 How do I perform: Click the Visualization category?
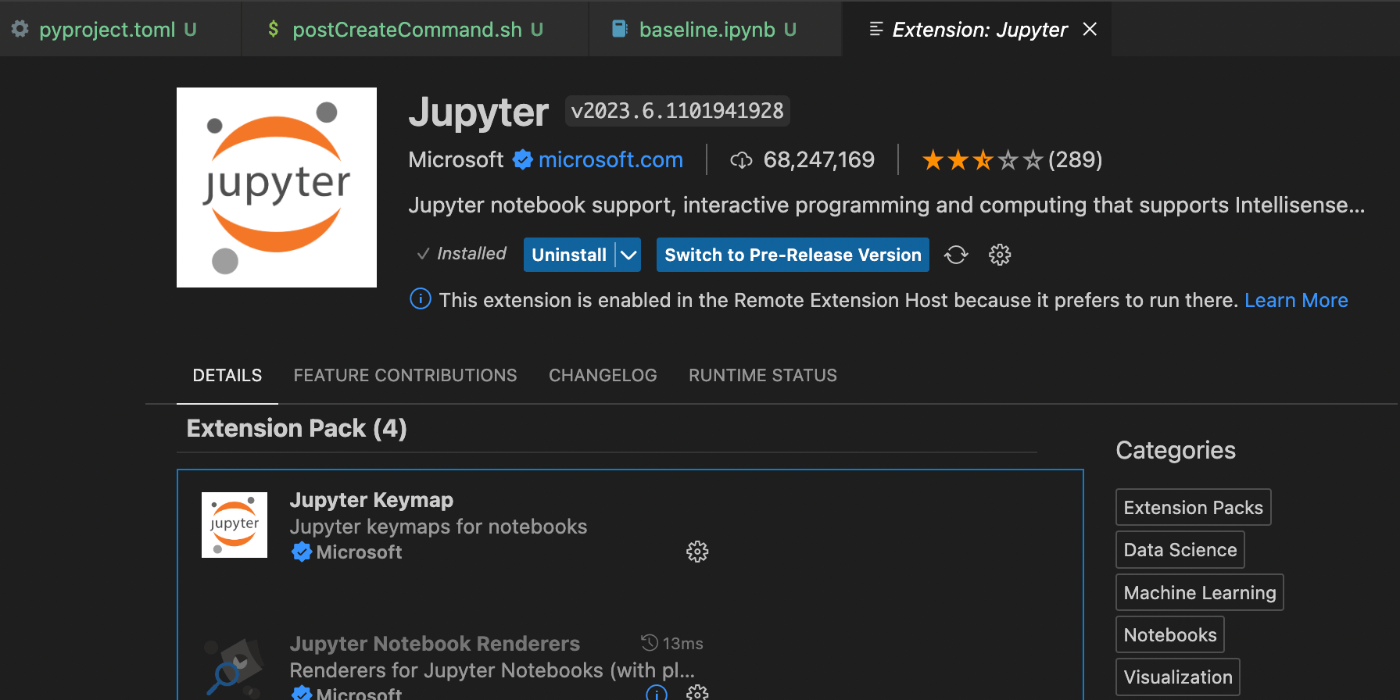tap(1178, 677)
